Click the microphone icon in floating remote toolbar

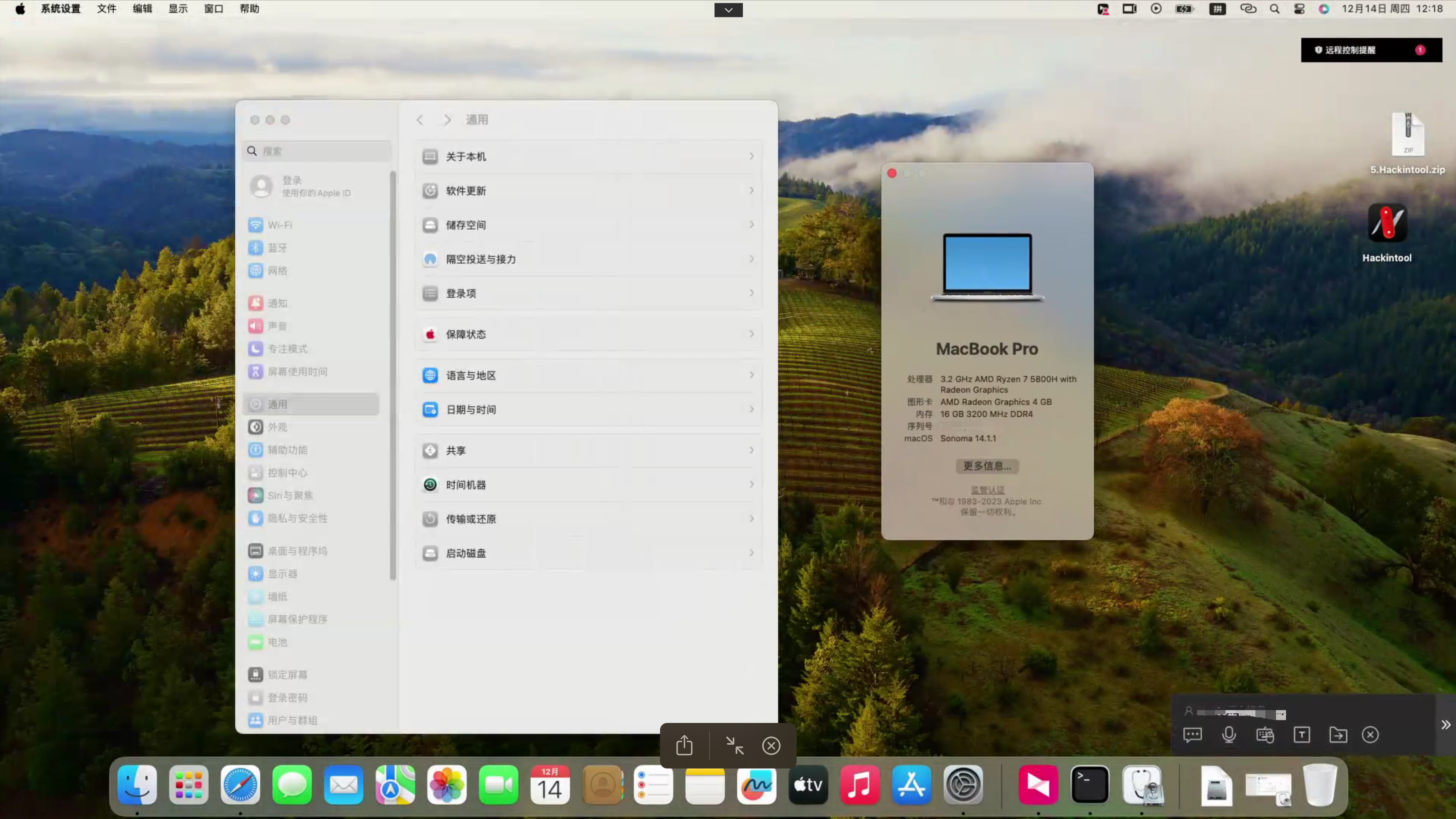pyautogui.click(x=1229, y=734)
